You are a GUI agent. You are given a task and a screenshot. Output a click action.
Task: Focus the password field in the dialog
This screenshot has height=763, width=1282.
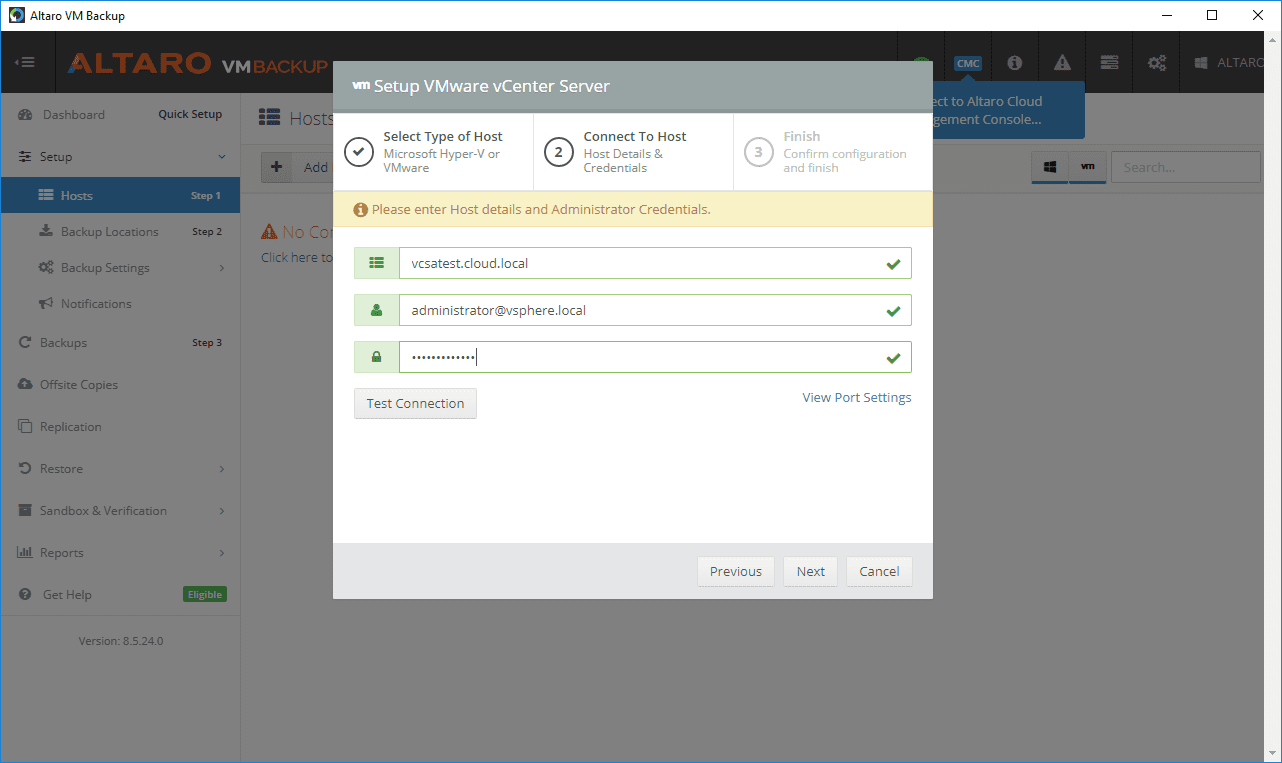(x=655, y=357)
